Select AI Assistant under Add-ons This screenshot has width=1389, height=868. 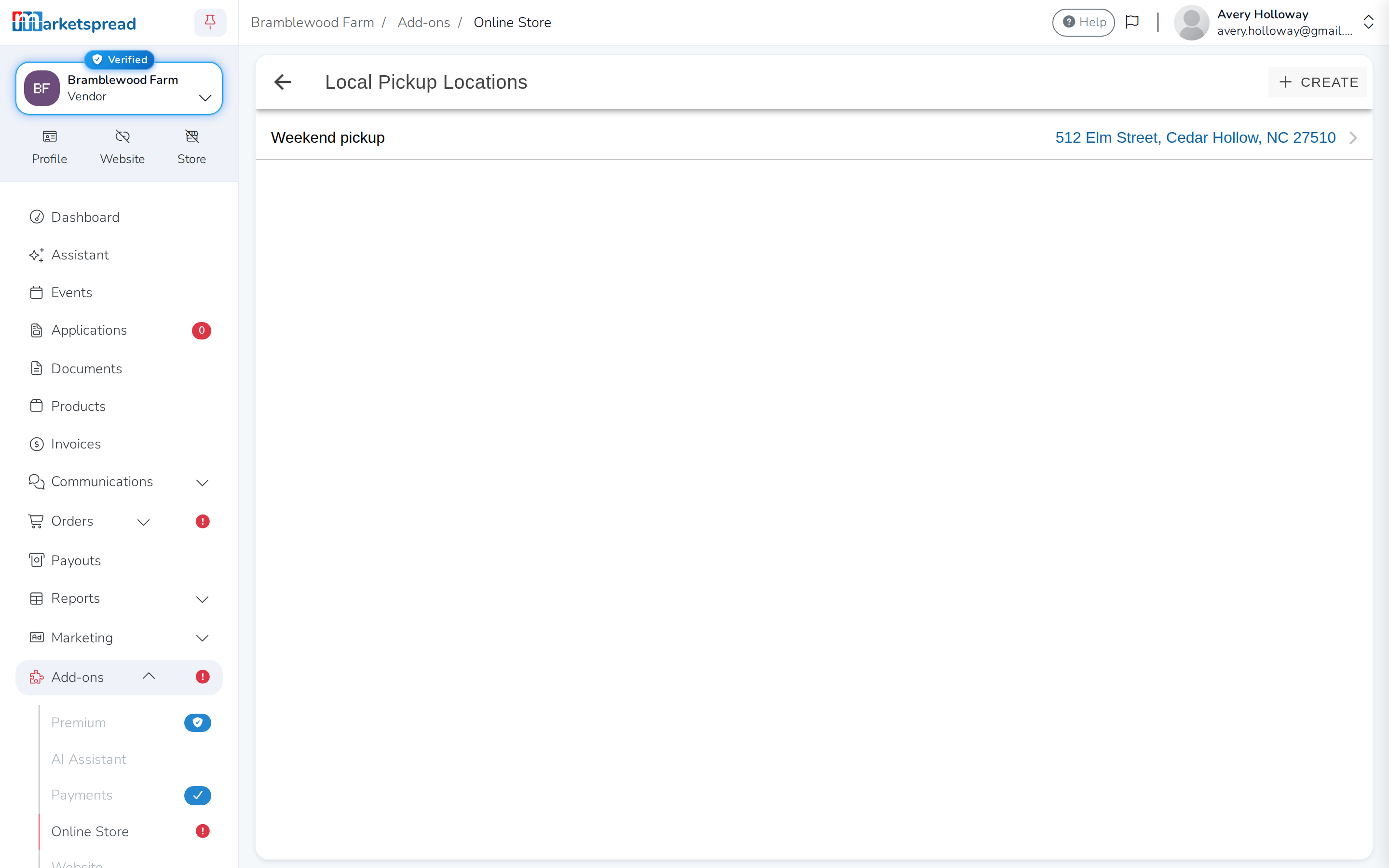click(x=88, y=759)
